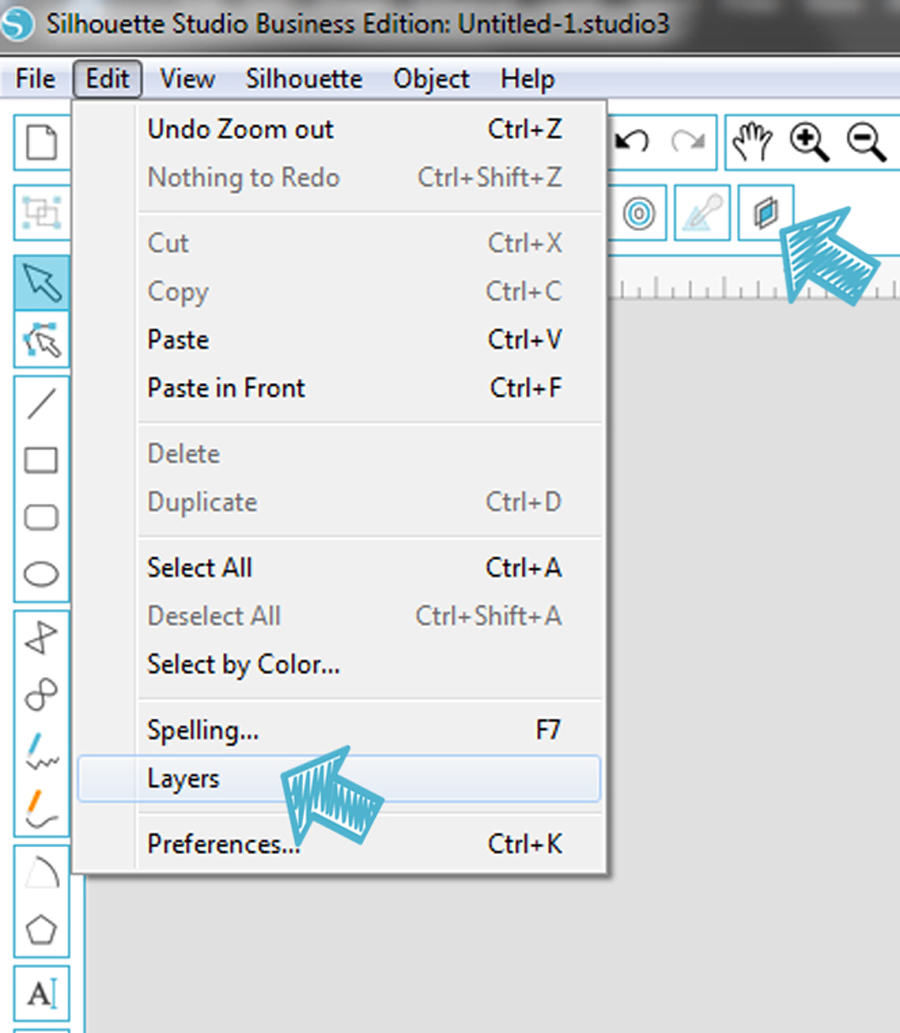This screenshot has width=900, height=1033.
Task: Choose the Ellipse tool
Action: [x=42, y=574]
